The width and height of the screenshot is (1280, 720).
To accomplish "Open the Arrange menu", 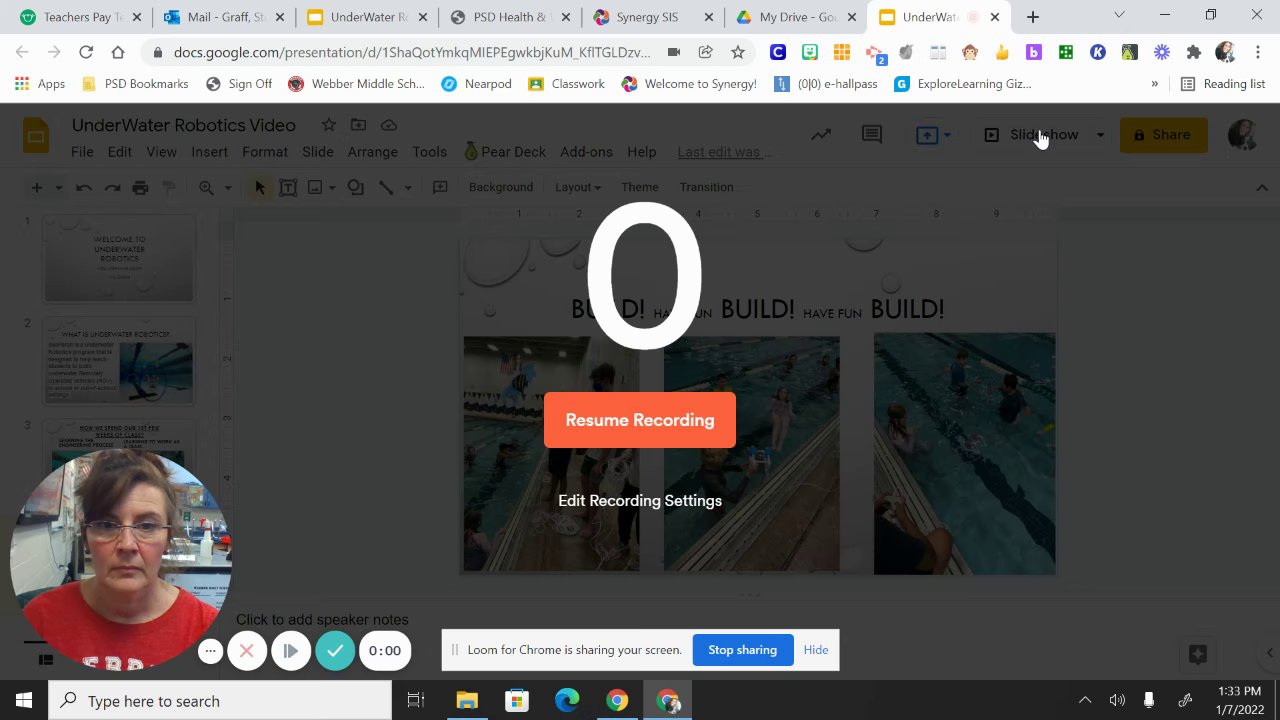I will coord(373,152).
